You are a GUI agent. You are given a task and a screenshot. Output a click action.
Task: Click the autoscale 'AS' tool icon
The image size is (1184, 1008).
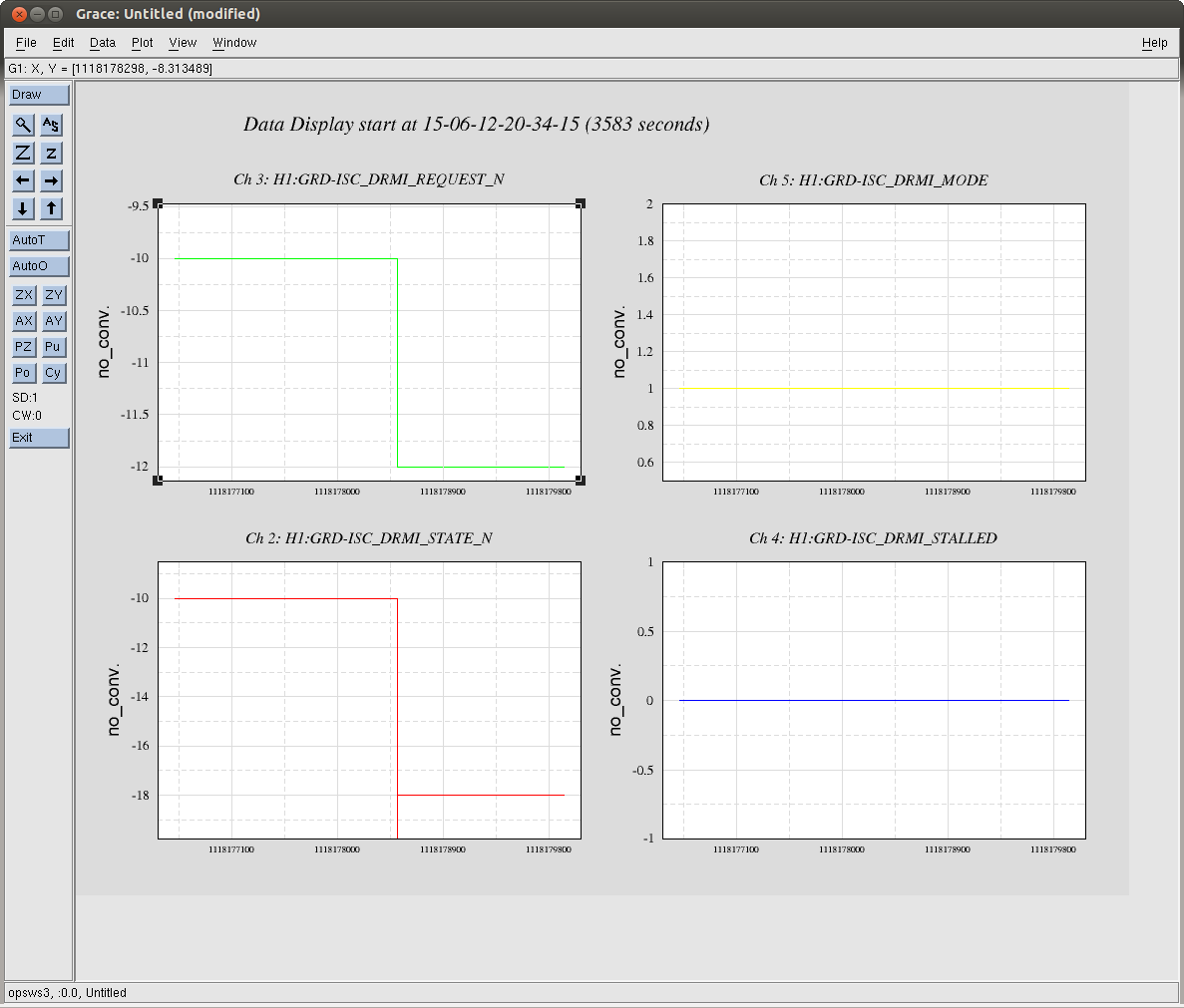click(x=51, y=125)
